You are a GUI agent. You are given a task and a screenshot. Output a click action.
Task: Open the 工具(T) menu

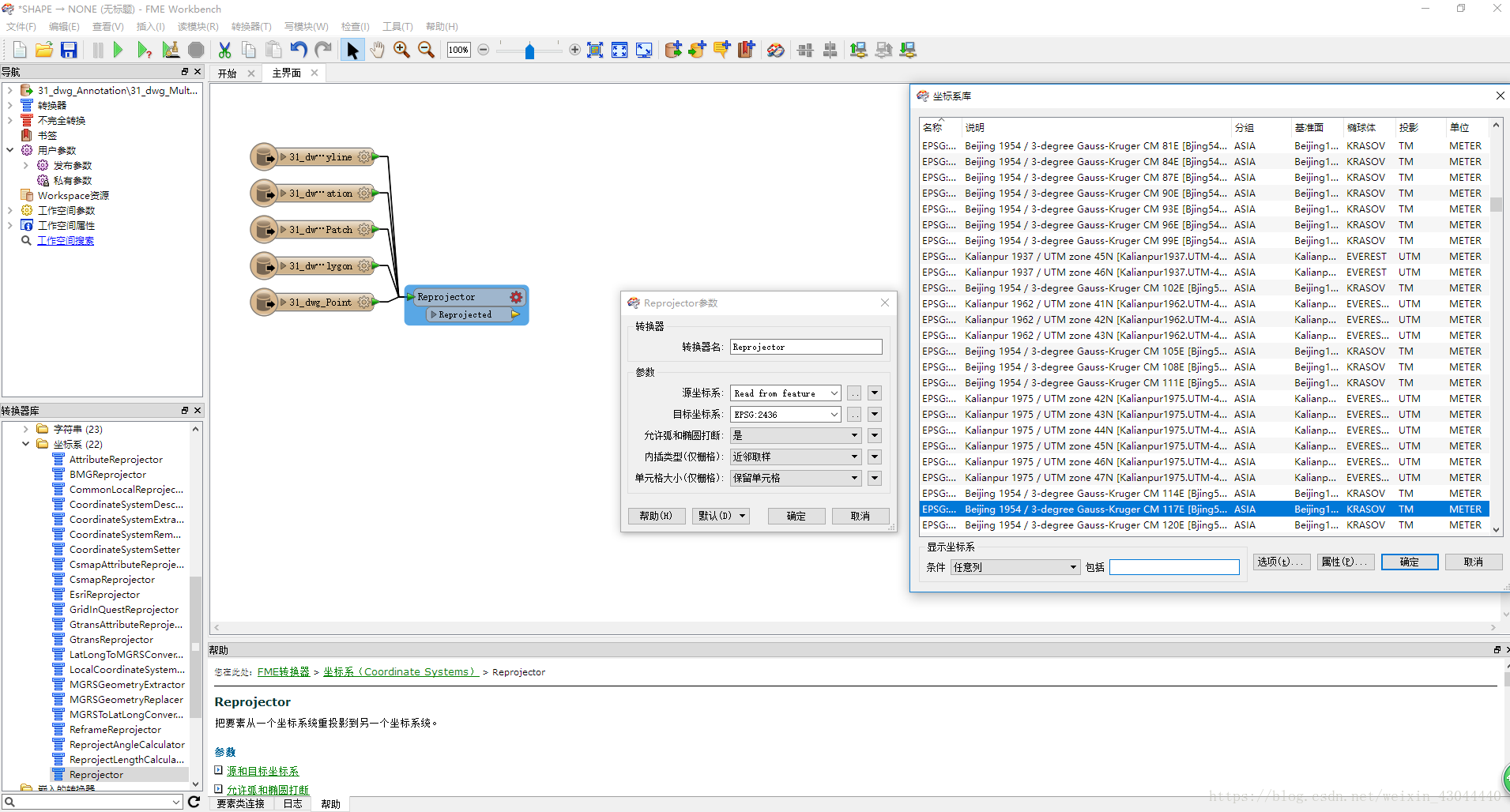(397, 27)
